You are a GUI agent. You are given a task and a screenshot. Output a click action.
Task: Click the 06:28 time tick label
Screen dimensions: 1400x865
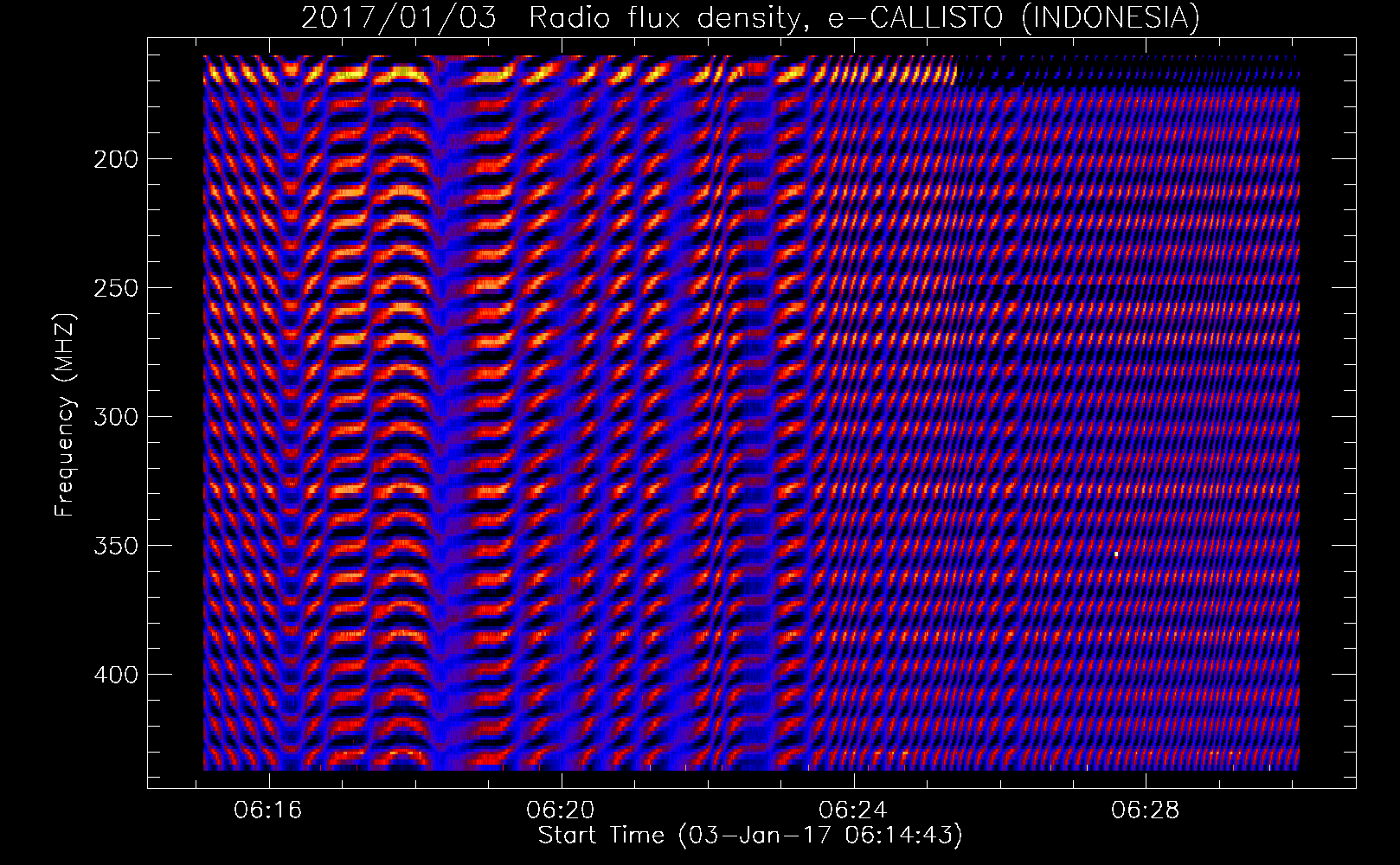(x=1146, y=811)
